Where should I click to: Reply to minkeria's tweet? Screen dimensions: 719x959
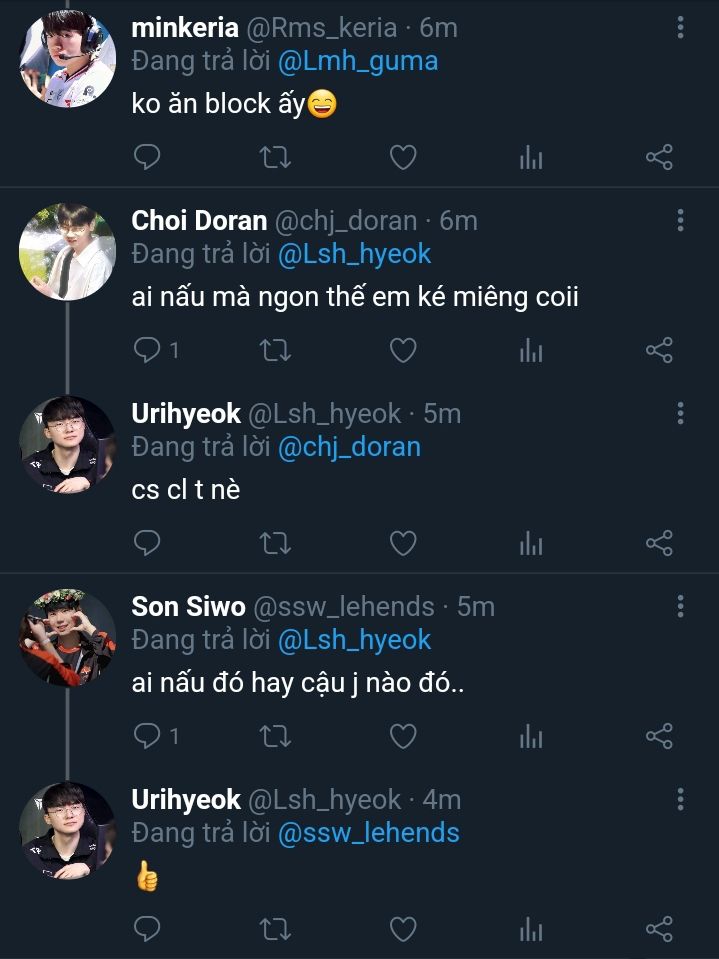click(147, 157)
